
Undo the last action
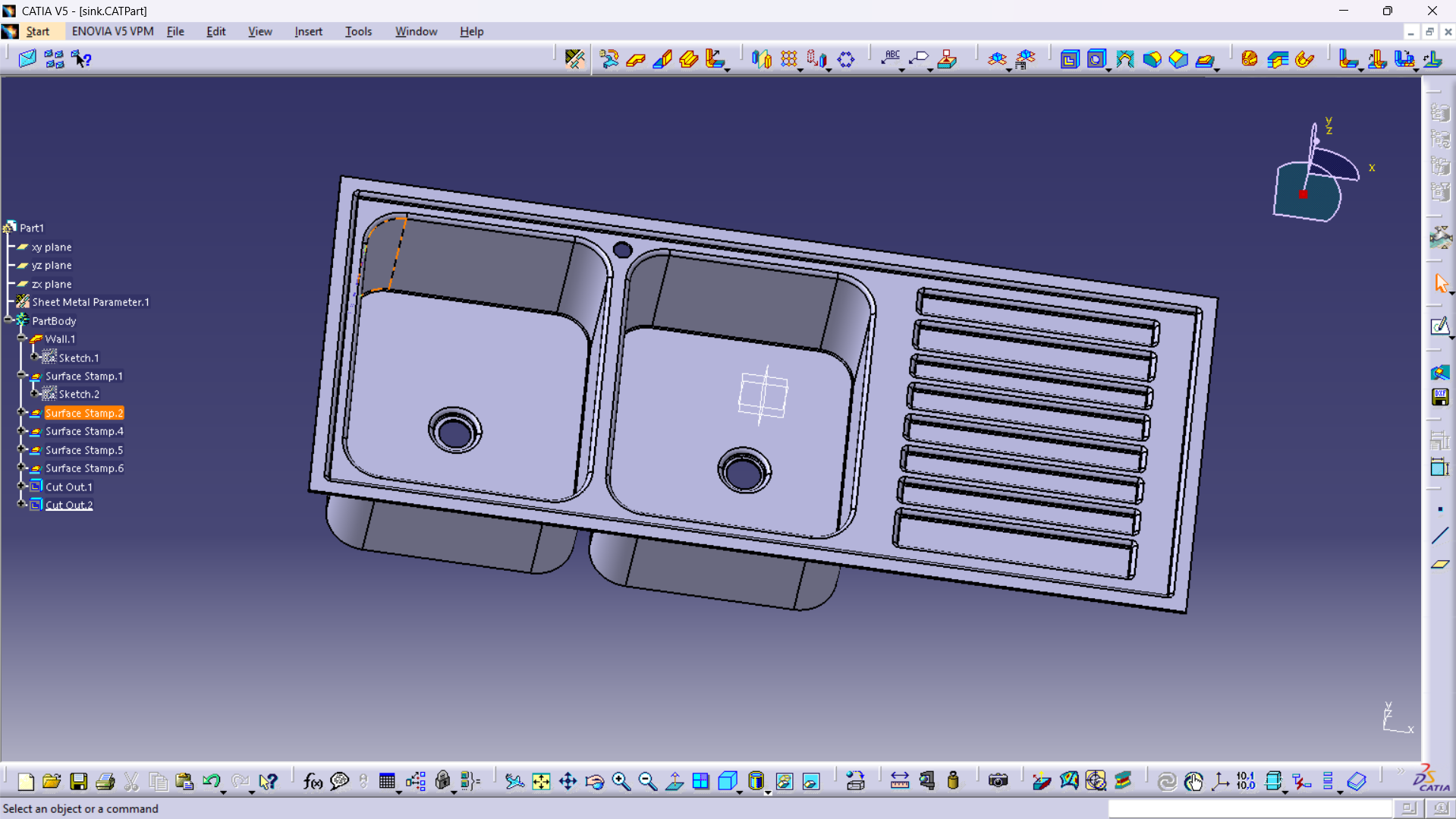pos(211,781)
